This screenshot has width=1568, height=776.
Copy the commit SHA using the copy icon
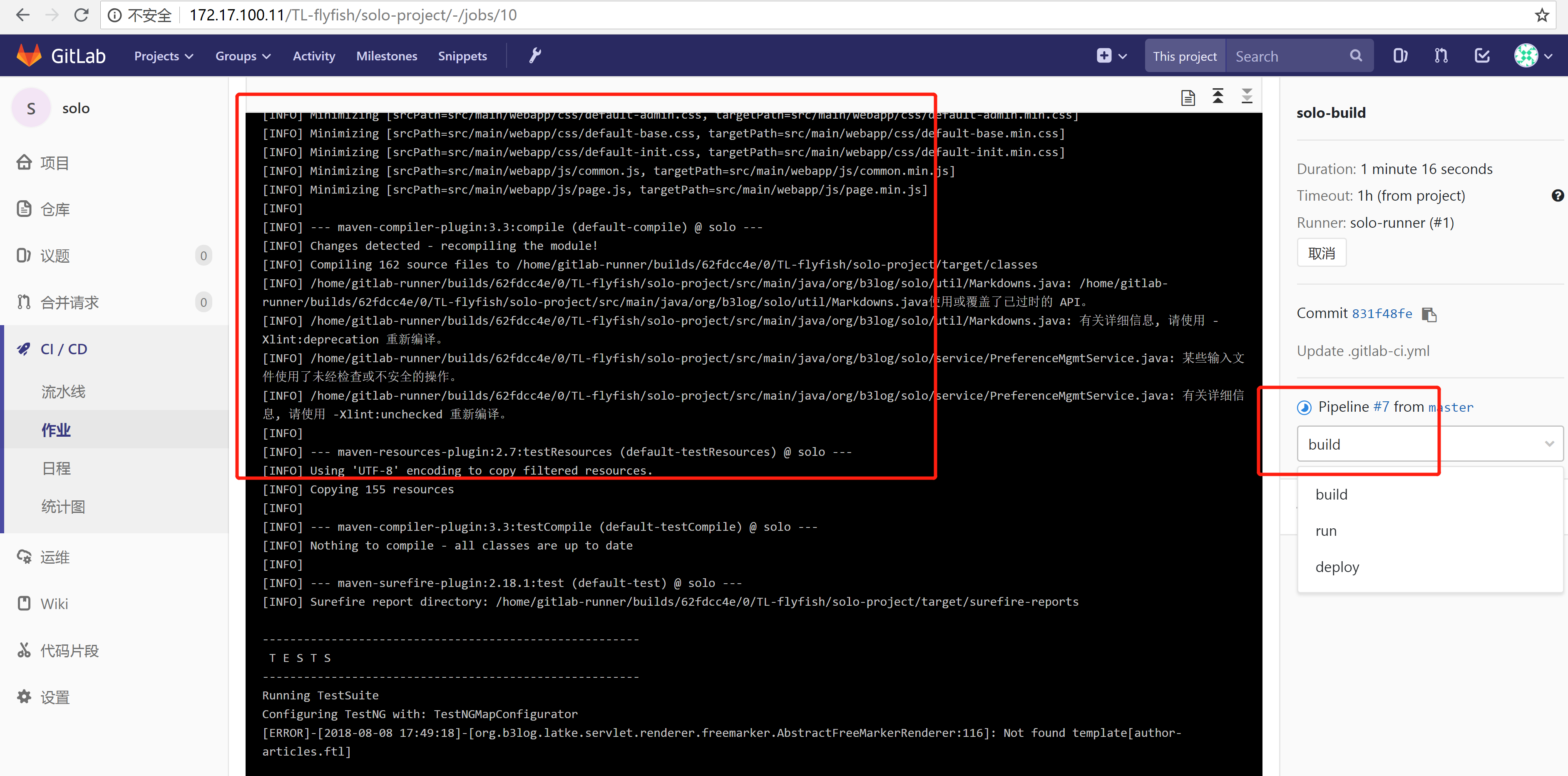(1429, 314)
